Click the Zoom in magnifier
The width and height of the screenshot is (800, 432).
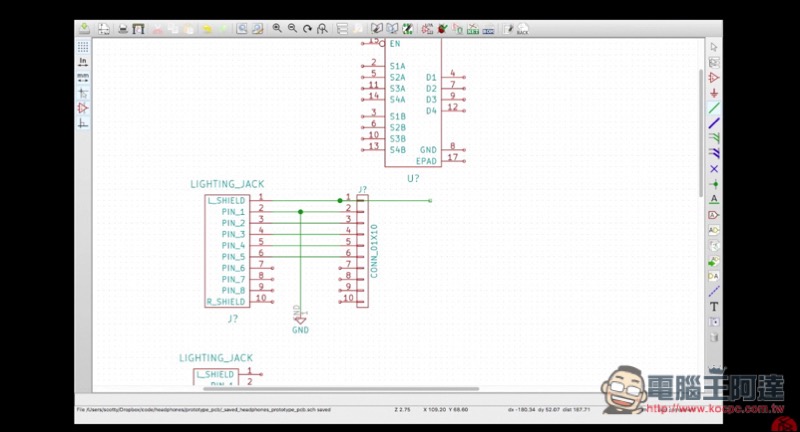tap(277, 29)
